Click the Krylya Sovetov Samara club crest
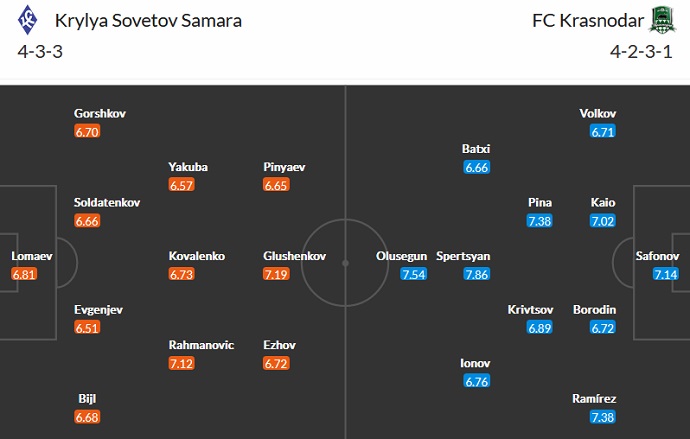The width and height of the screenshot is (690, 439). [x=29, y=21]
